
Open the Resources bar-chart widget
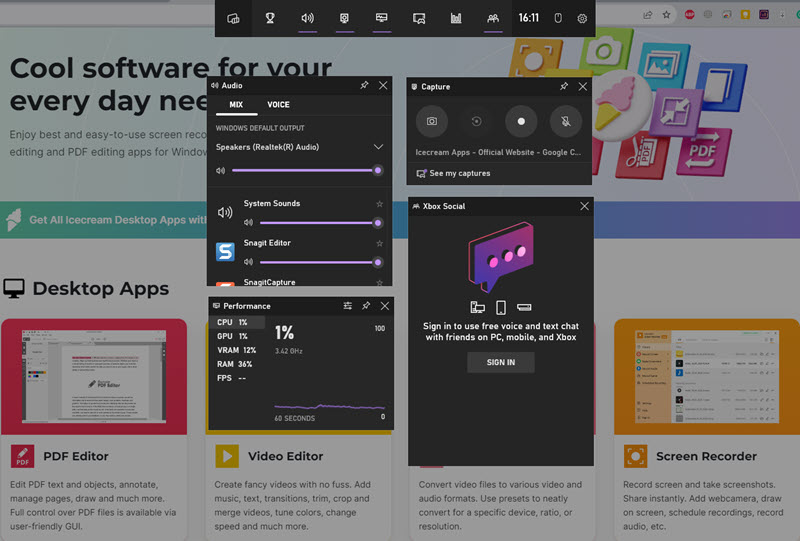point(456,18)
